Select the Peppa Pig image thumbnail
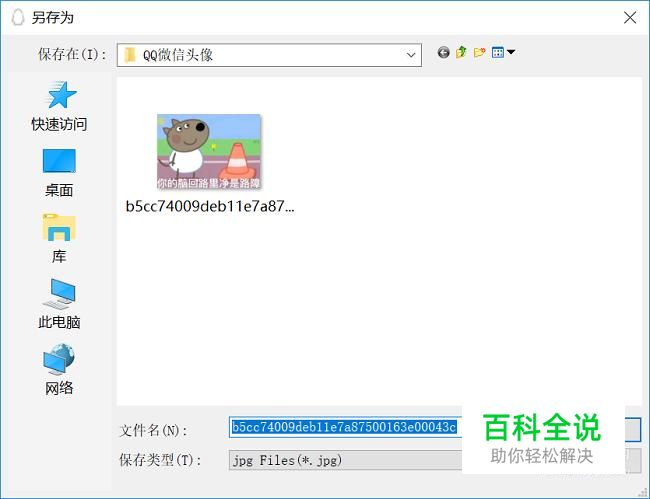Image resolution: width=650 pixels, height=499 pixels. coord(209,152)
